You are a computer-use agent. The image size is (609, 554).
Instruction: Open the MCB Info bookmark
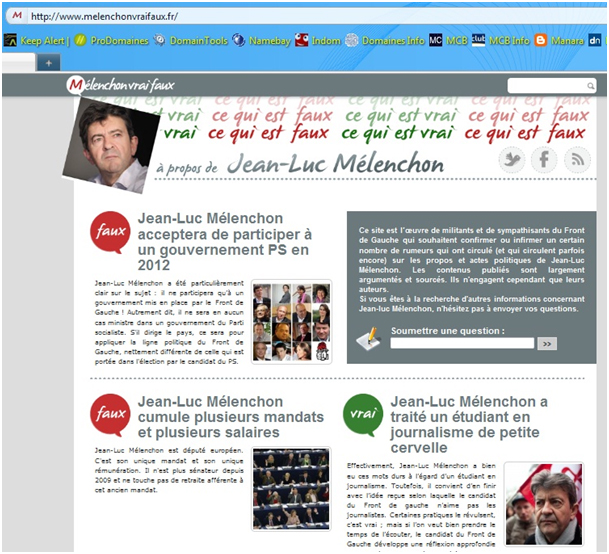509,40
